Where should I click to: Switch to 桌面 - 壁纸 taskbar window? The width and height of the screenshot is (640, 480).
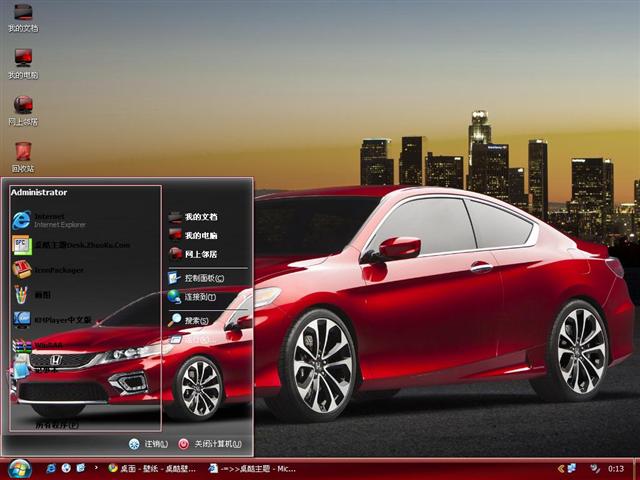coord(150,468)
